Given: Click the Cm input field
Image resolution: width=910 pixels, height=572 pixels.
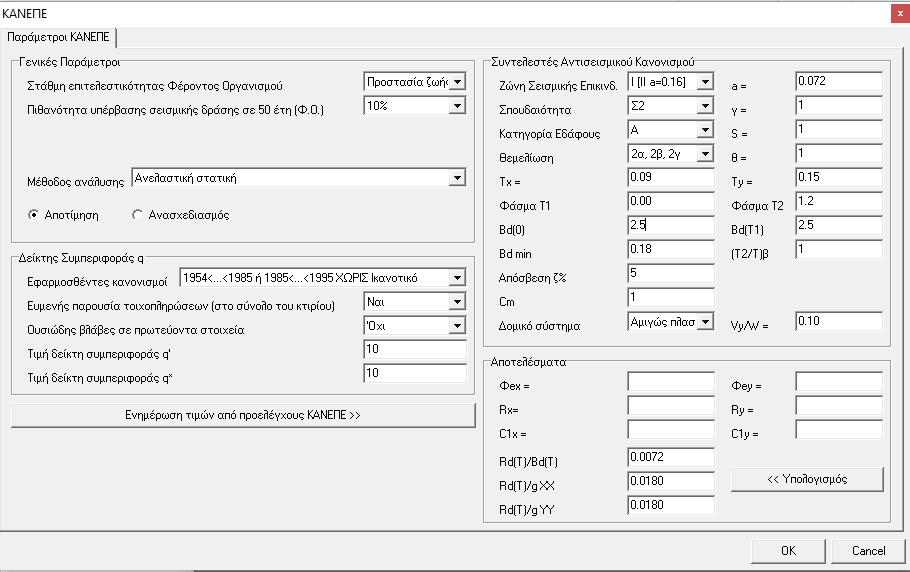Looking at the screenshot, I should pos(670,297).
